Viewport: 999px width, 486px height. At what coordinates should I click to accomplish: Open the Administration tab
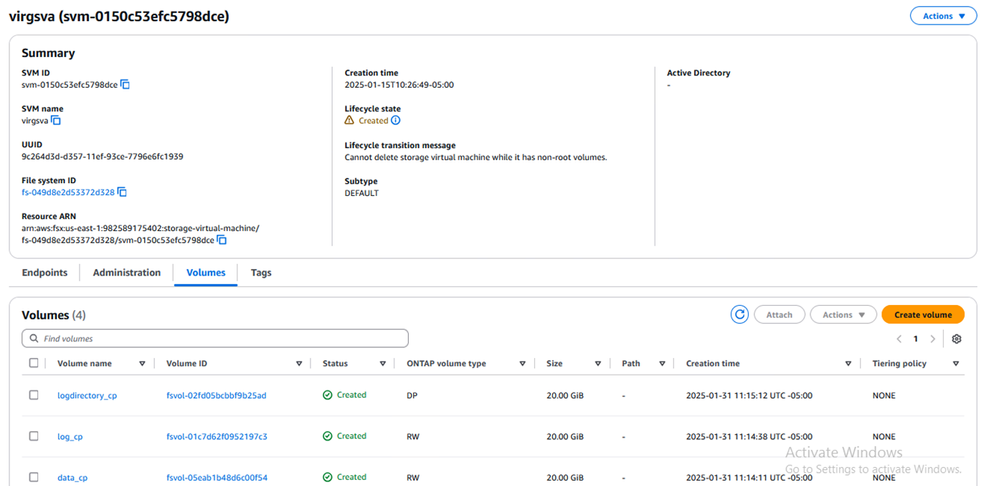click(x=127, y=273)
